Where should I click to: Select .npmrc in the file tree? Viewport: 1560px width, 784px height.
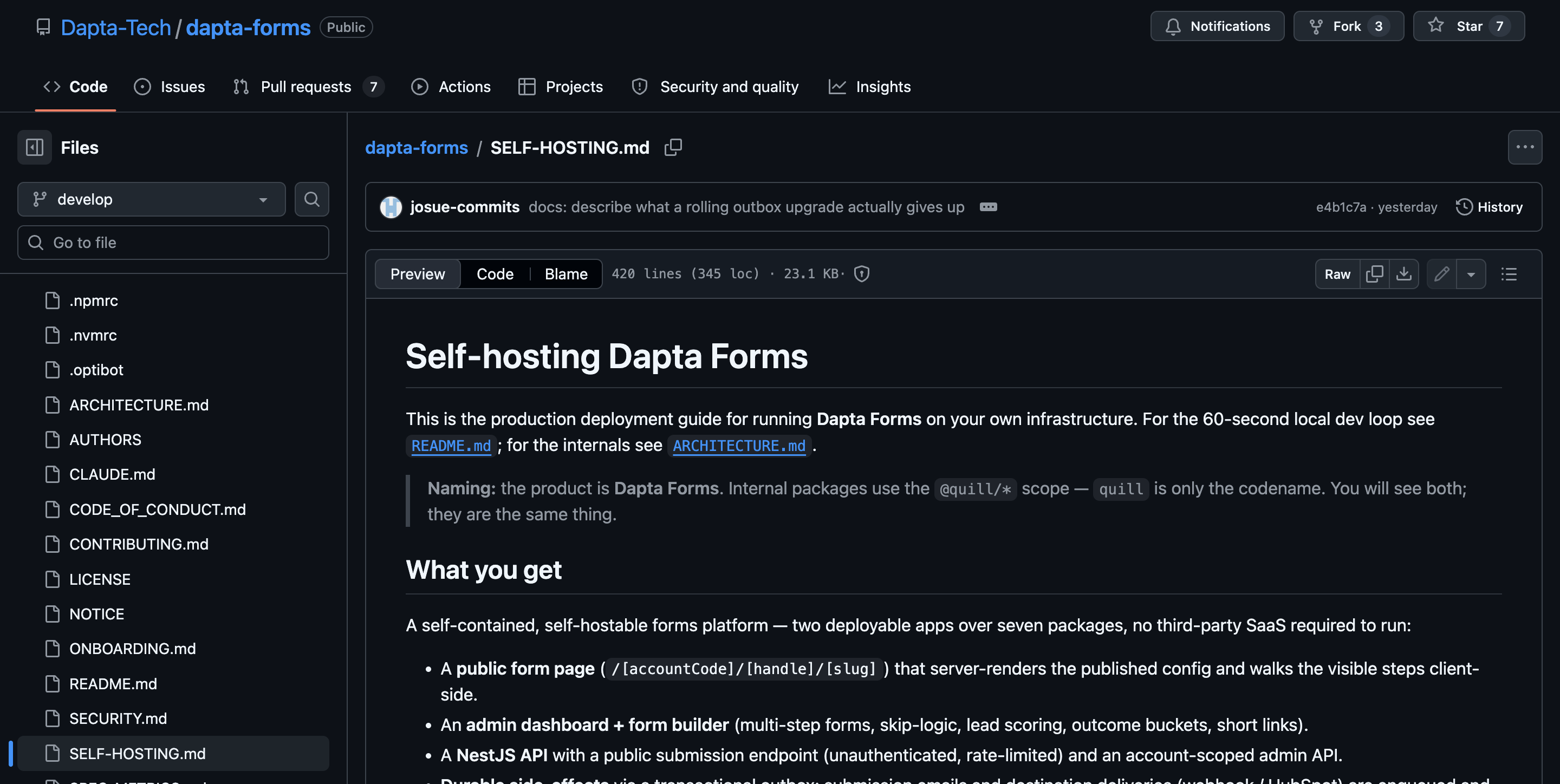coord(173,300)
